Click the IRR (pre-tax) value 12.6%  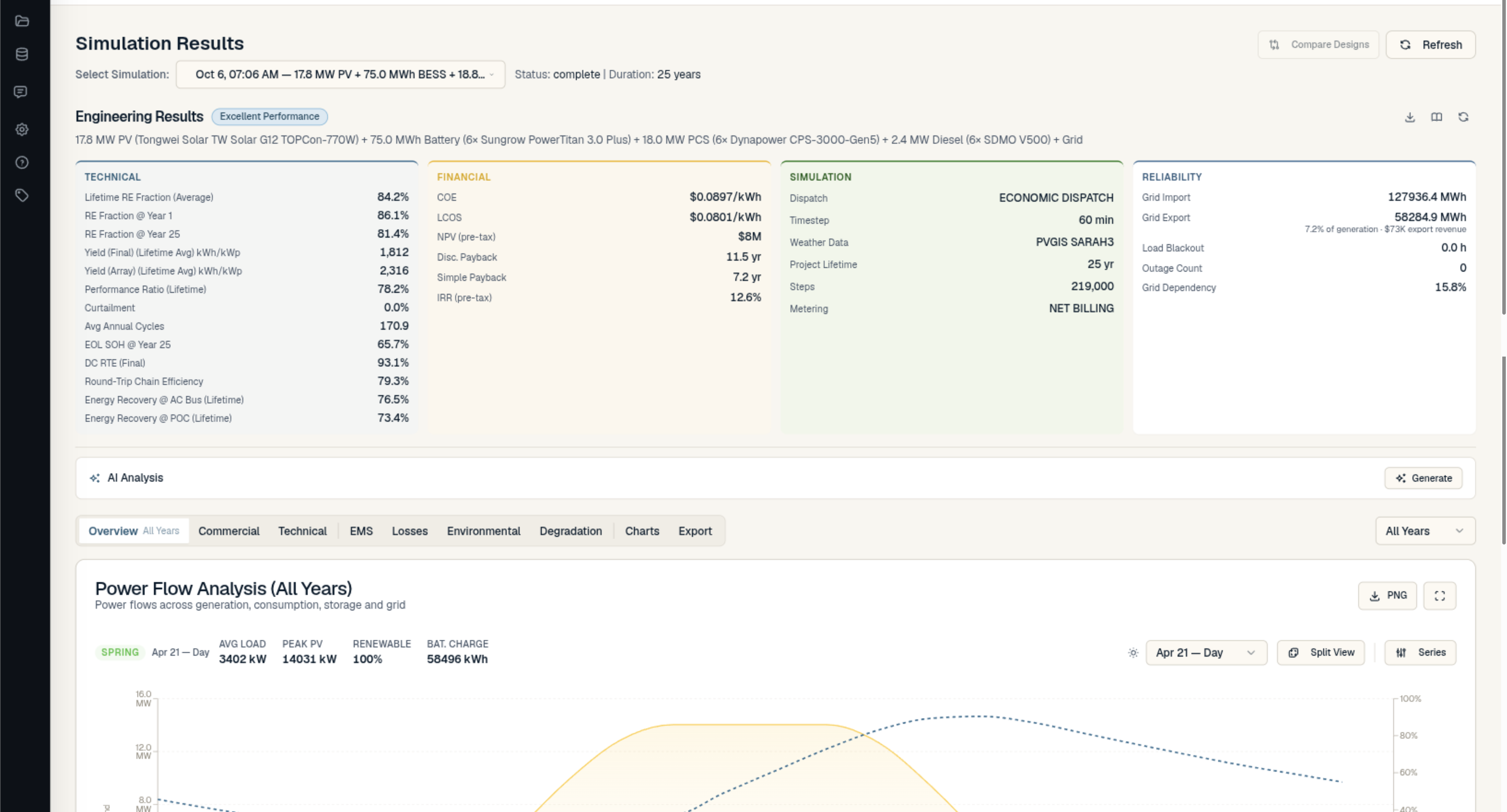745,298
